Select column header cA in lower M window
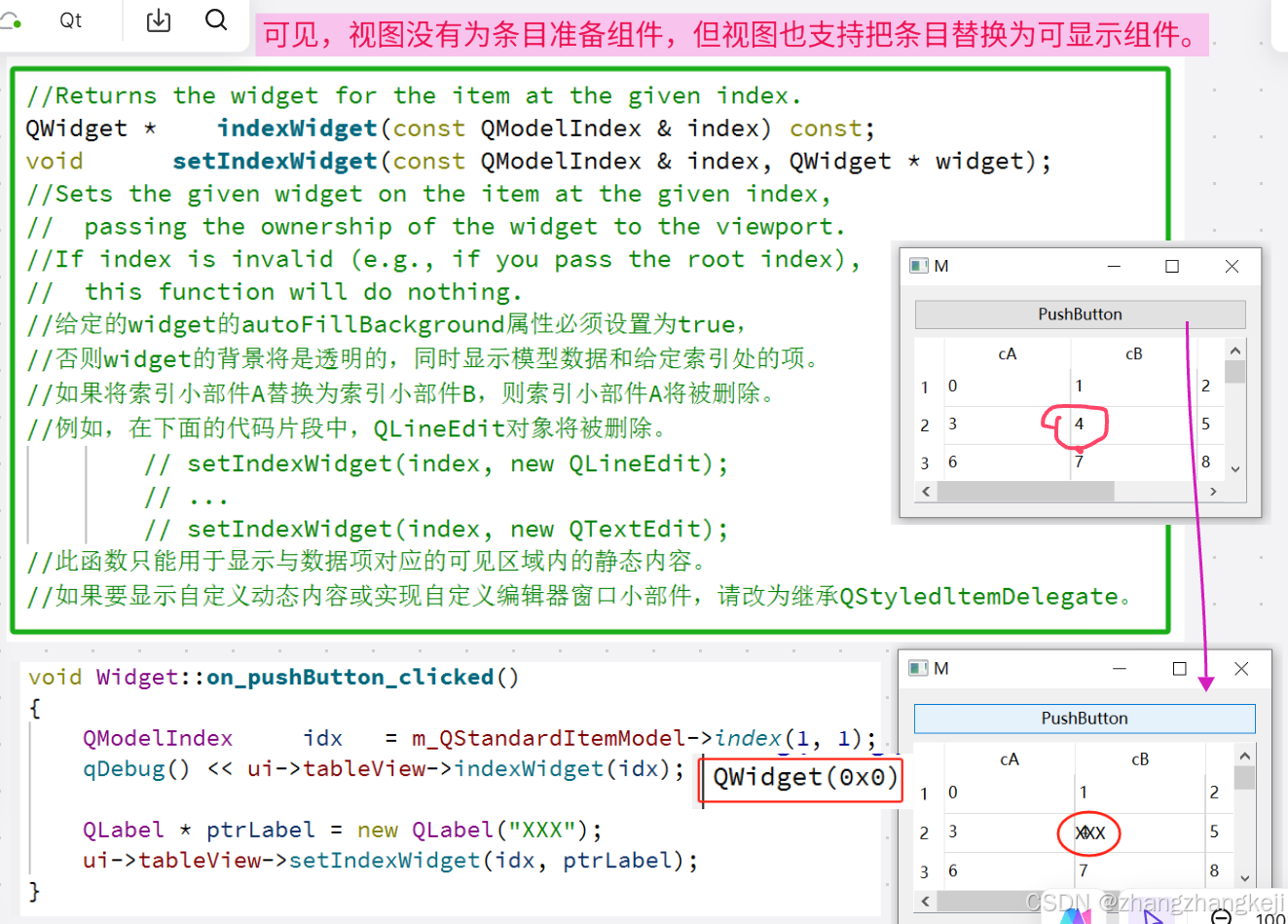The height and width of the screenshot is (924, 1288). pyautogui.click(x=1009, y=759)
